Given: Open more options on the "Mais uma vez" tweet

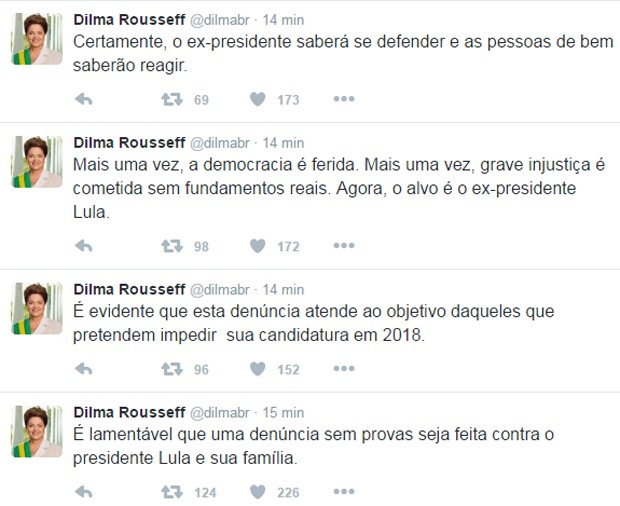Looking at the screenshot, I should pos(344,246).
